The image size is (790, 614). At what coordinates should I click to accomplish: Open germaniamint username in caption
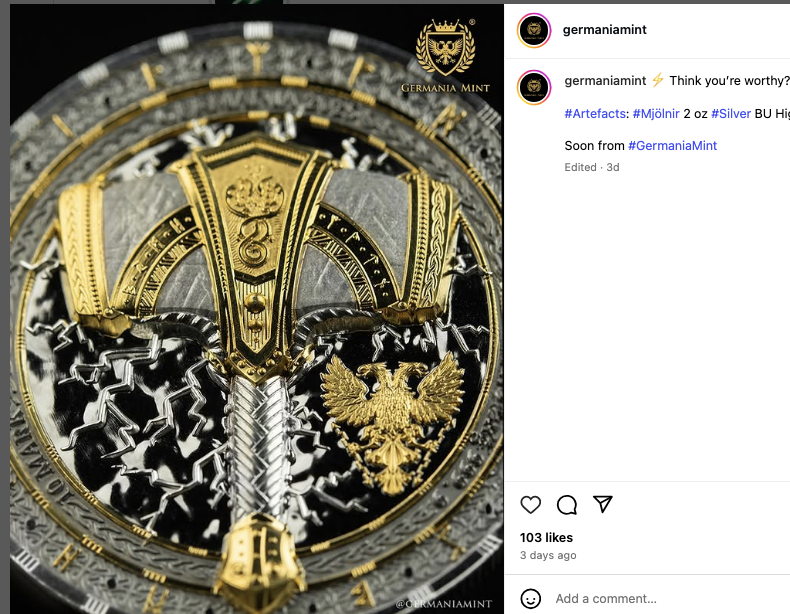pyautogui.click(x=605, y=81)
